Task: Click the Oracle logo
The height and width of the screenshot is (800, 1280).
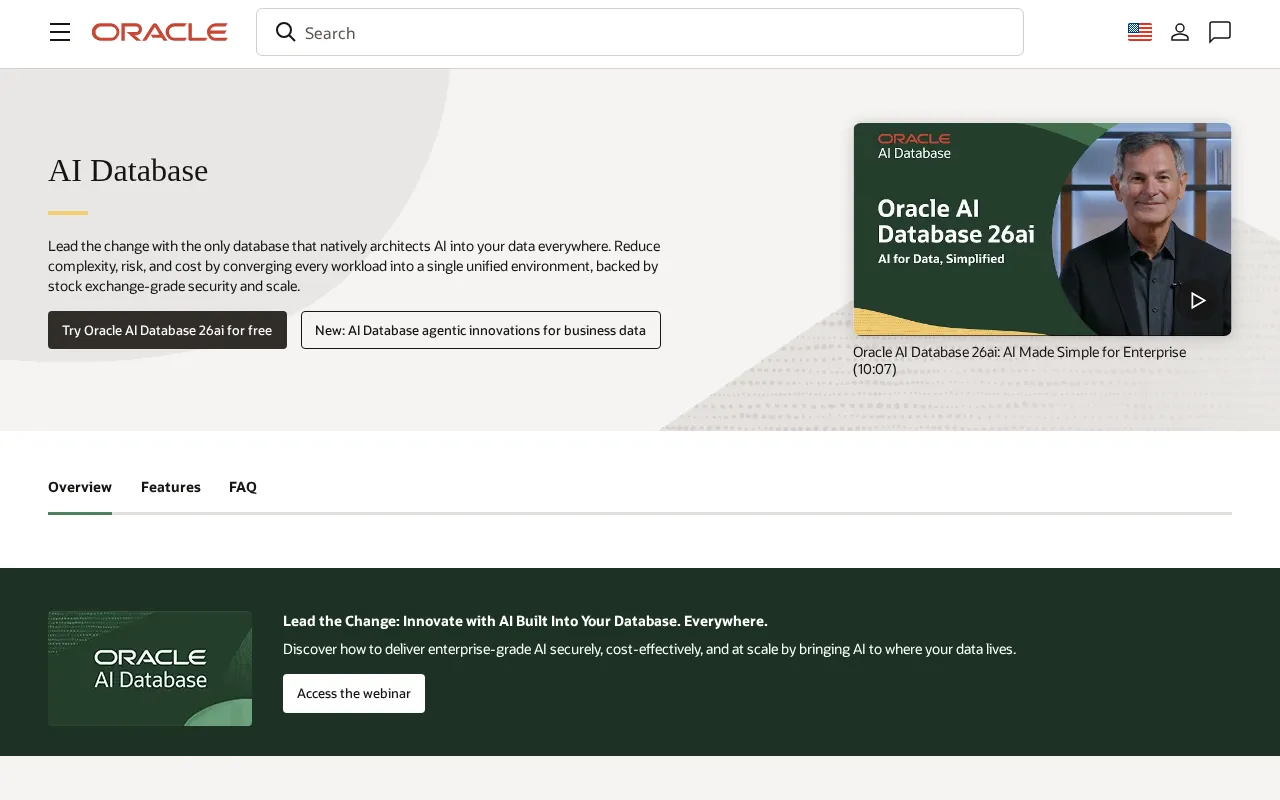Action: point(160,32)
